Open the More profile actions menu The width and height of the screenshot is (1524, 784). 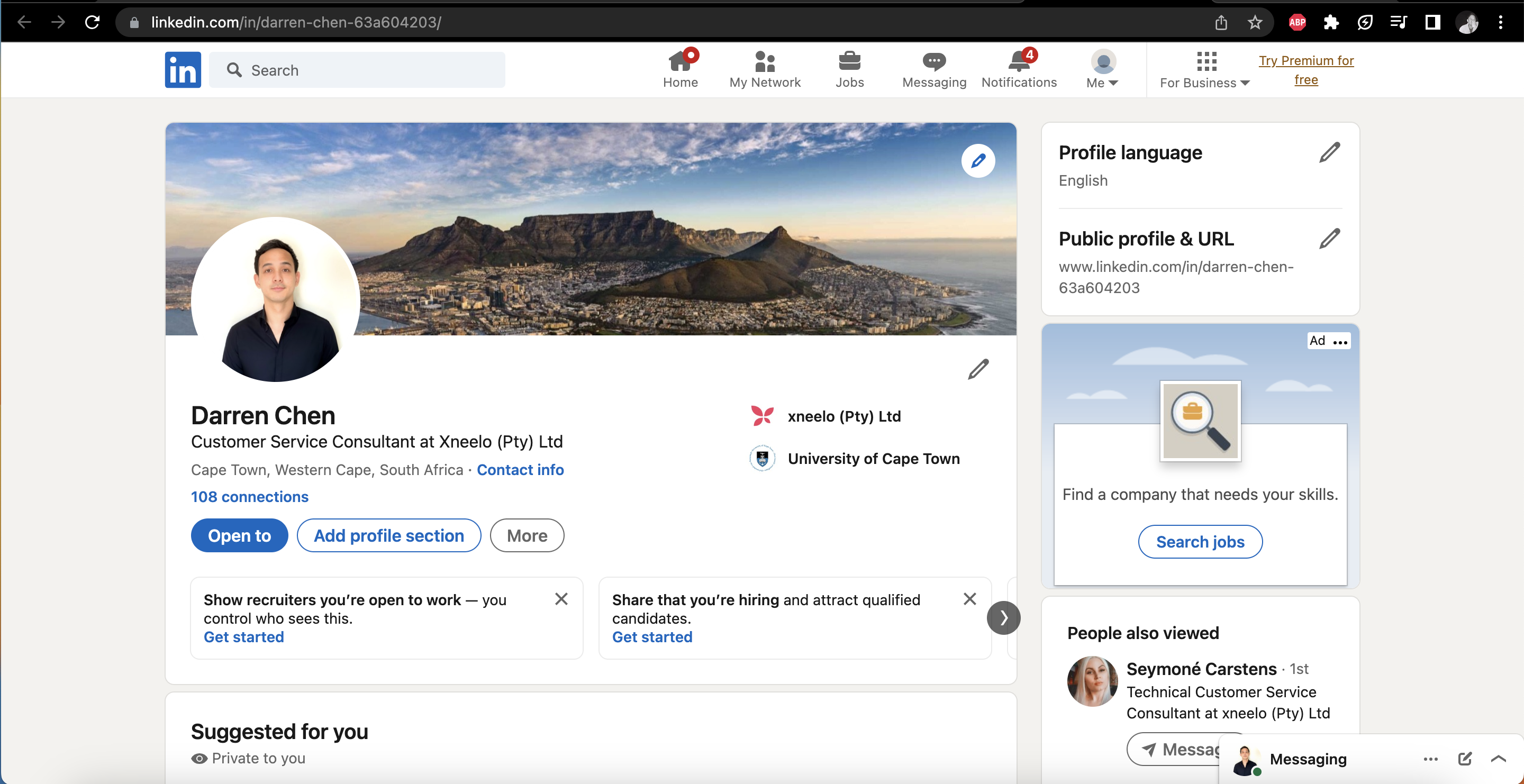coord(527,536)
